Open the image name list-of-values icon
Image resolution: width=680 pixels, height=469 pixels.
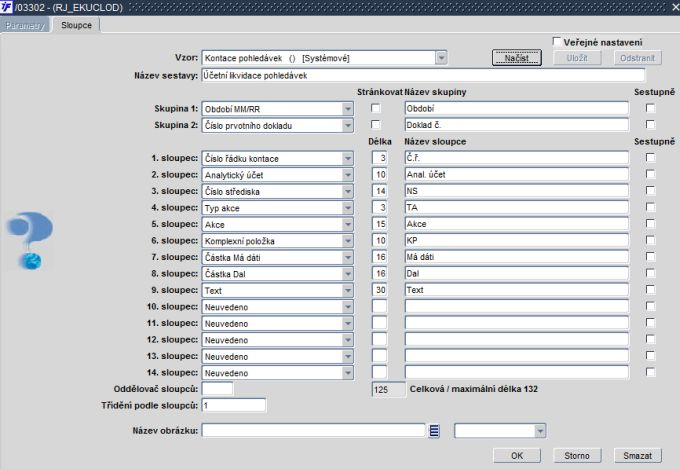coord(434,431)
